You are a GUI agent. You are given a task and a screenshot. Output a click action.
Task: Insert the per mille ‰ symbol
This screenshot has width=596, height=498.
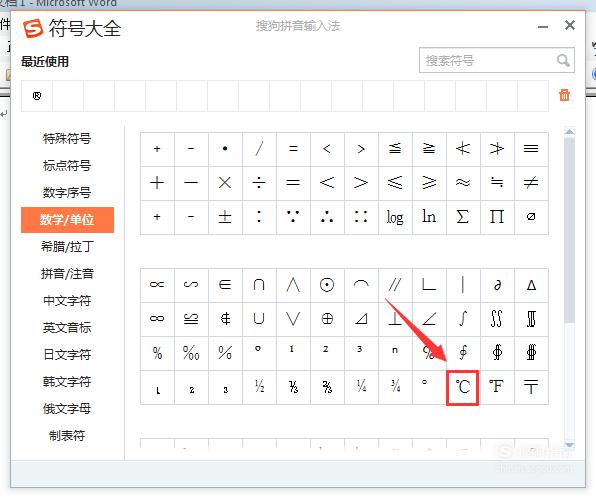[x=191, y=353]
